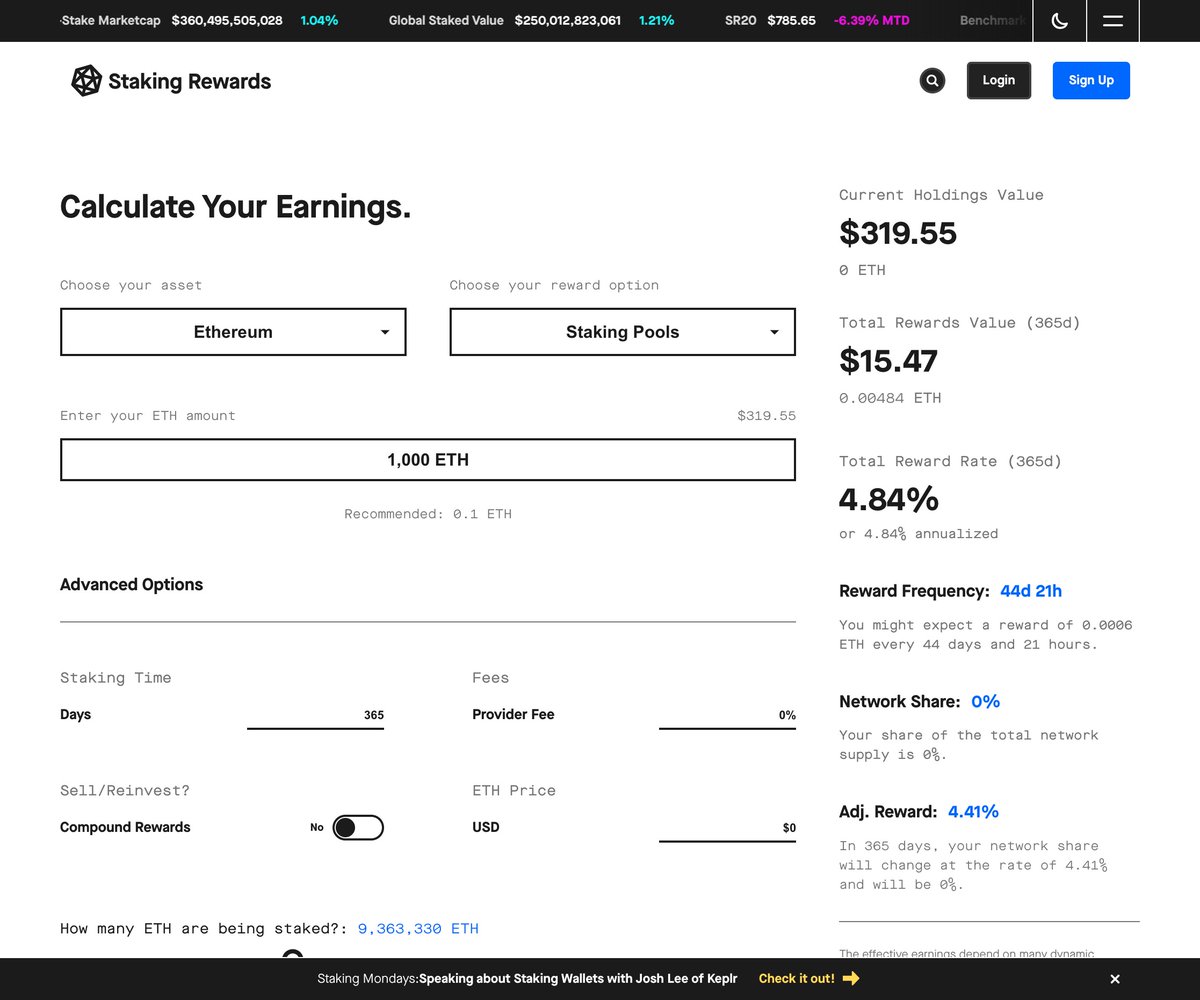Click the 1.04% marketcap change ticker

[x=319, y=21]
